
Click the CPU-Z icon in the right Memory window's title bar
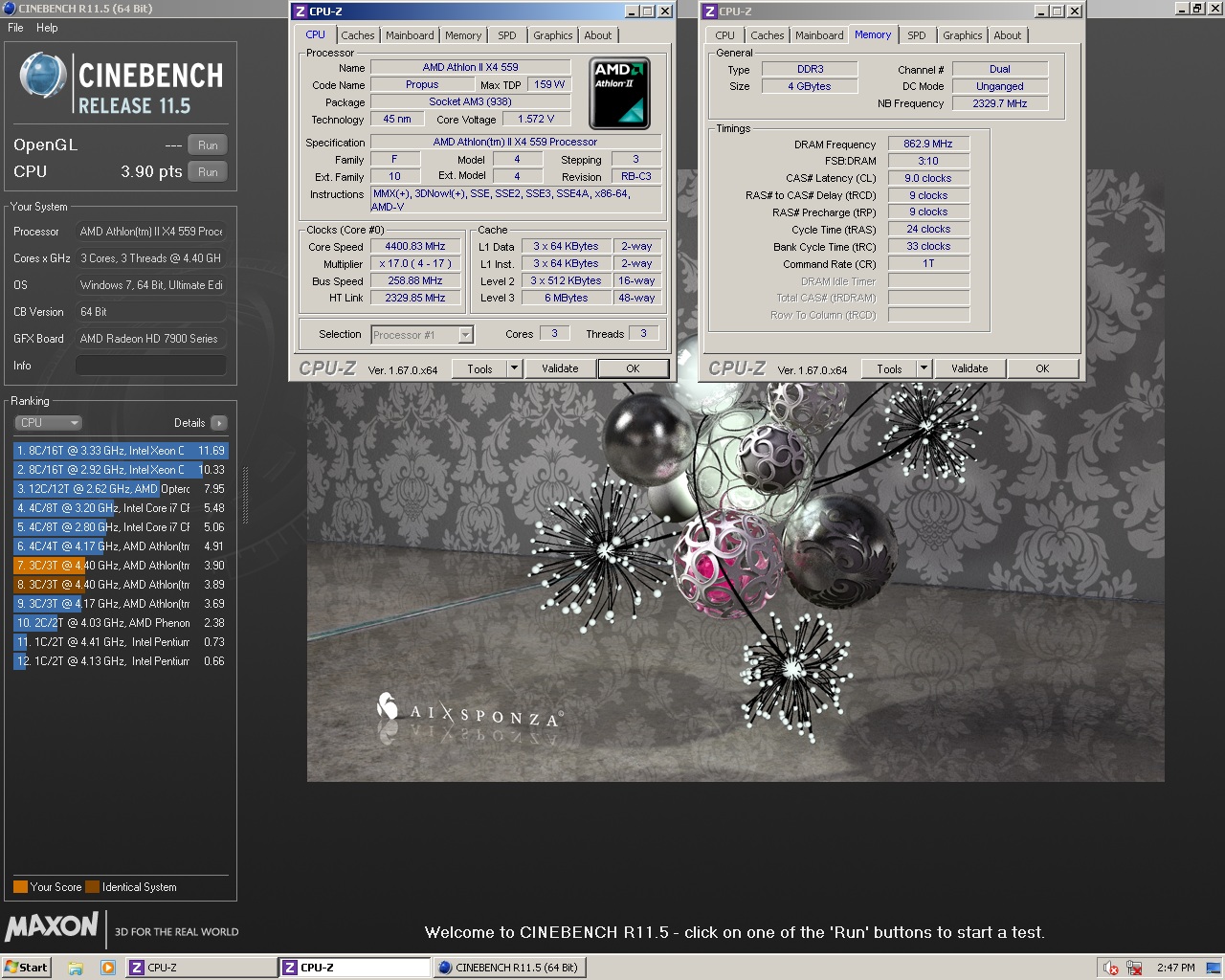coord(709,11)
